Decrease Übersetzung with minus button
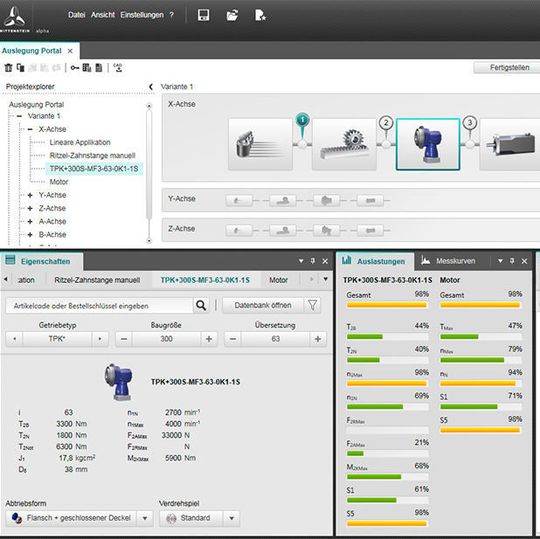 pyautogui.click(x=233, y=339)
